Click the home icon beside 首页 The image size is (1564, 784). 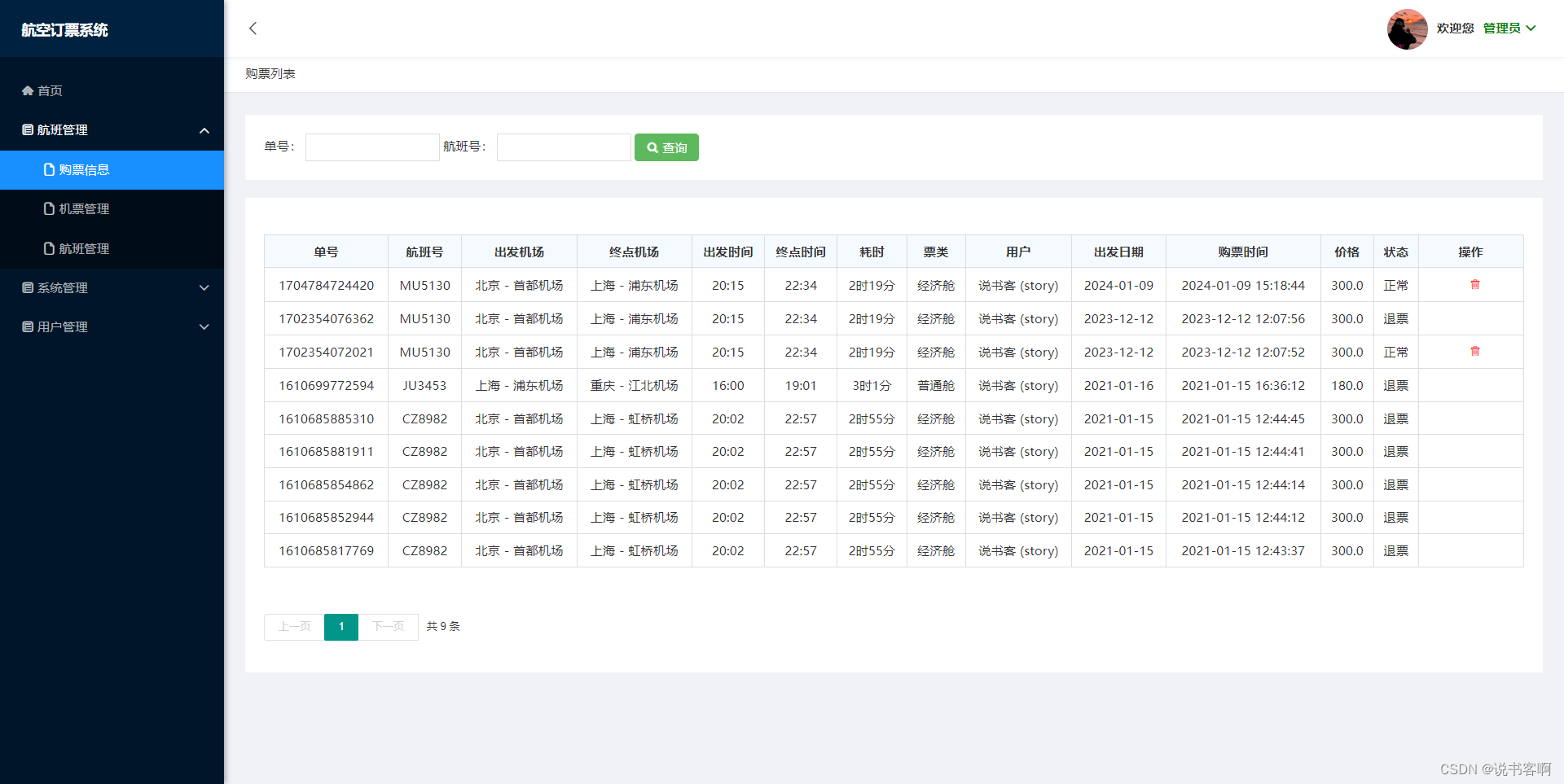[x=28, y=90]
